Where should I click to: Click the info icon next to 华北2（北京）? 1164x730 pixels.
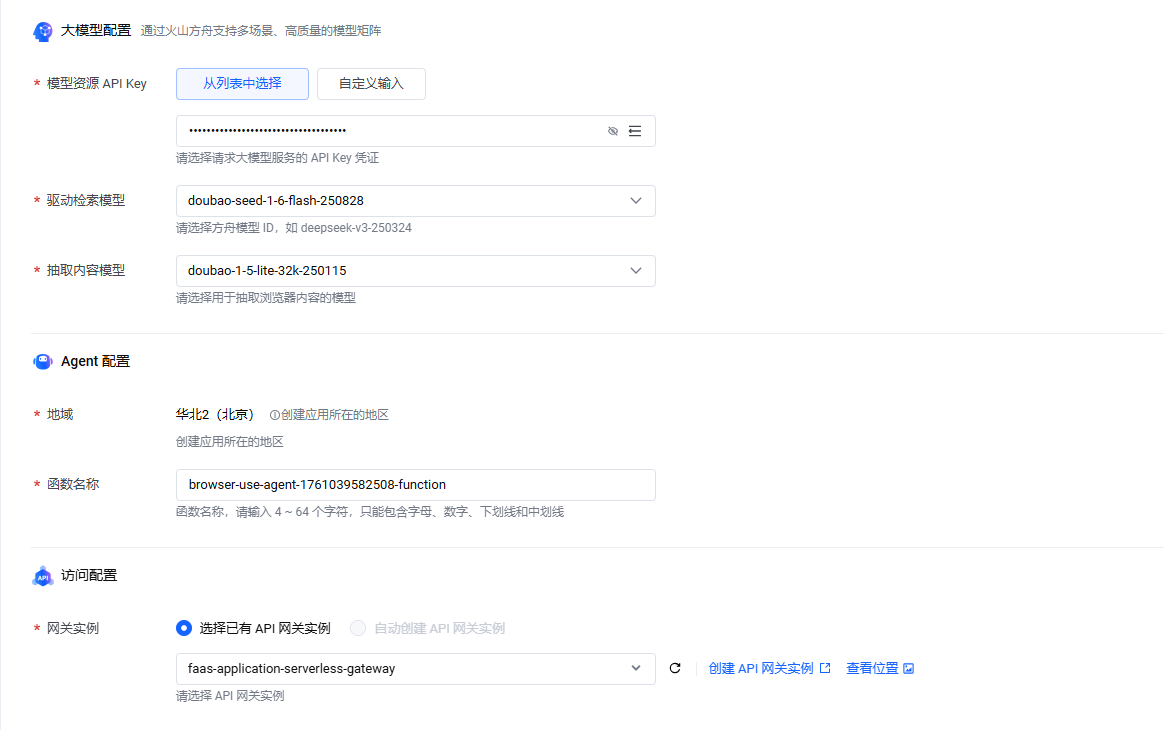point(275,415)
